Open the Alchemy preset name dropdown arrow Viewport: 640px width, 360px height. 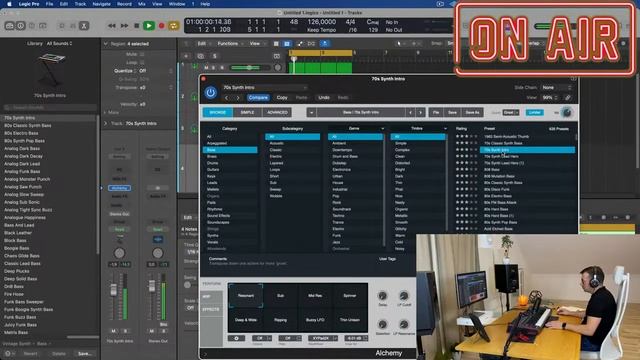click(311, 112)
